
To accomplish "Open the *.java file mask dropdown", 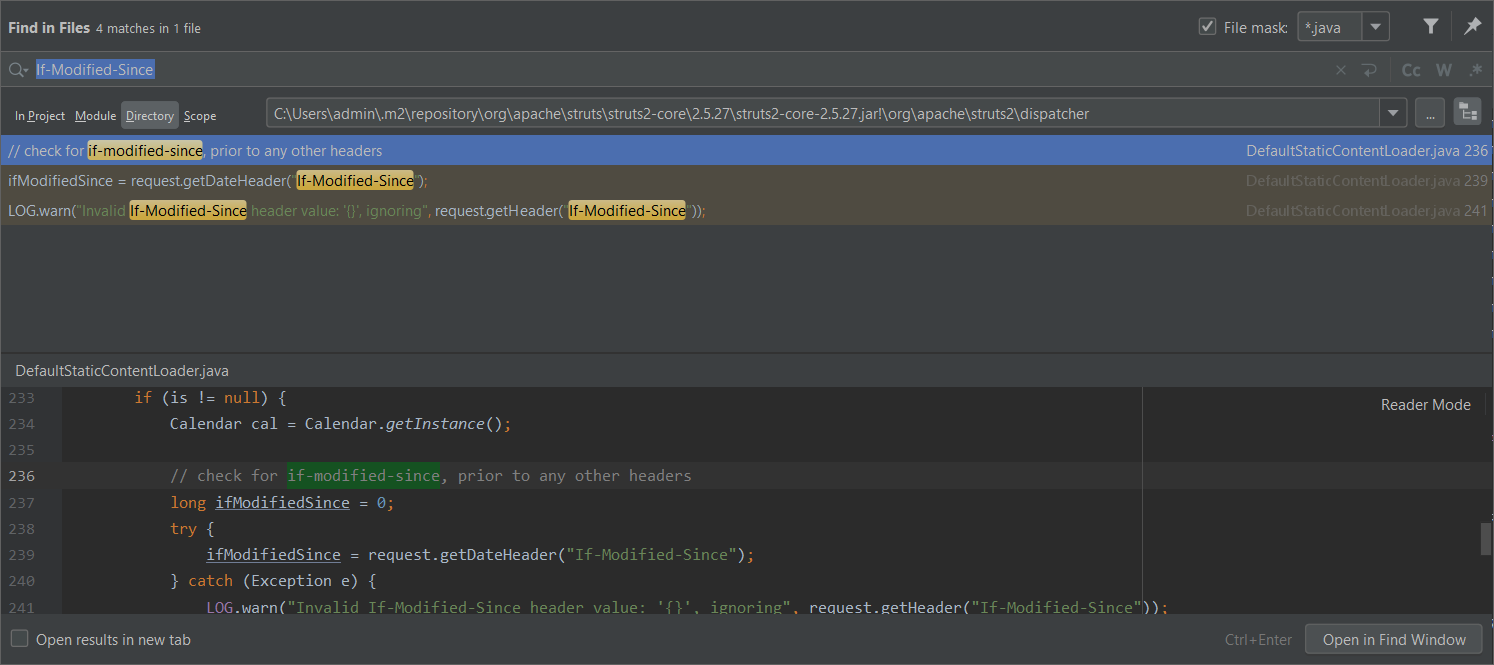I will click(1377, 27).
